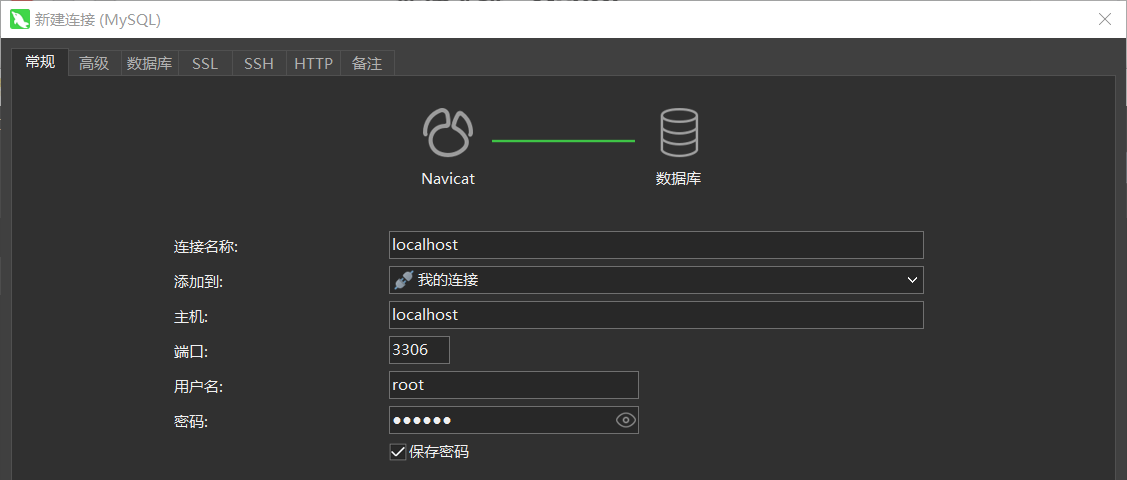
Task: Click the 用户名: label
Action: [x=198, y=387]
